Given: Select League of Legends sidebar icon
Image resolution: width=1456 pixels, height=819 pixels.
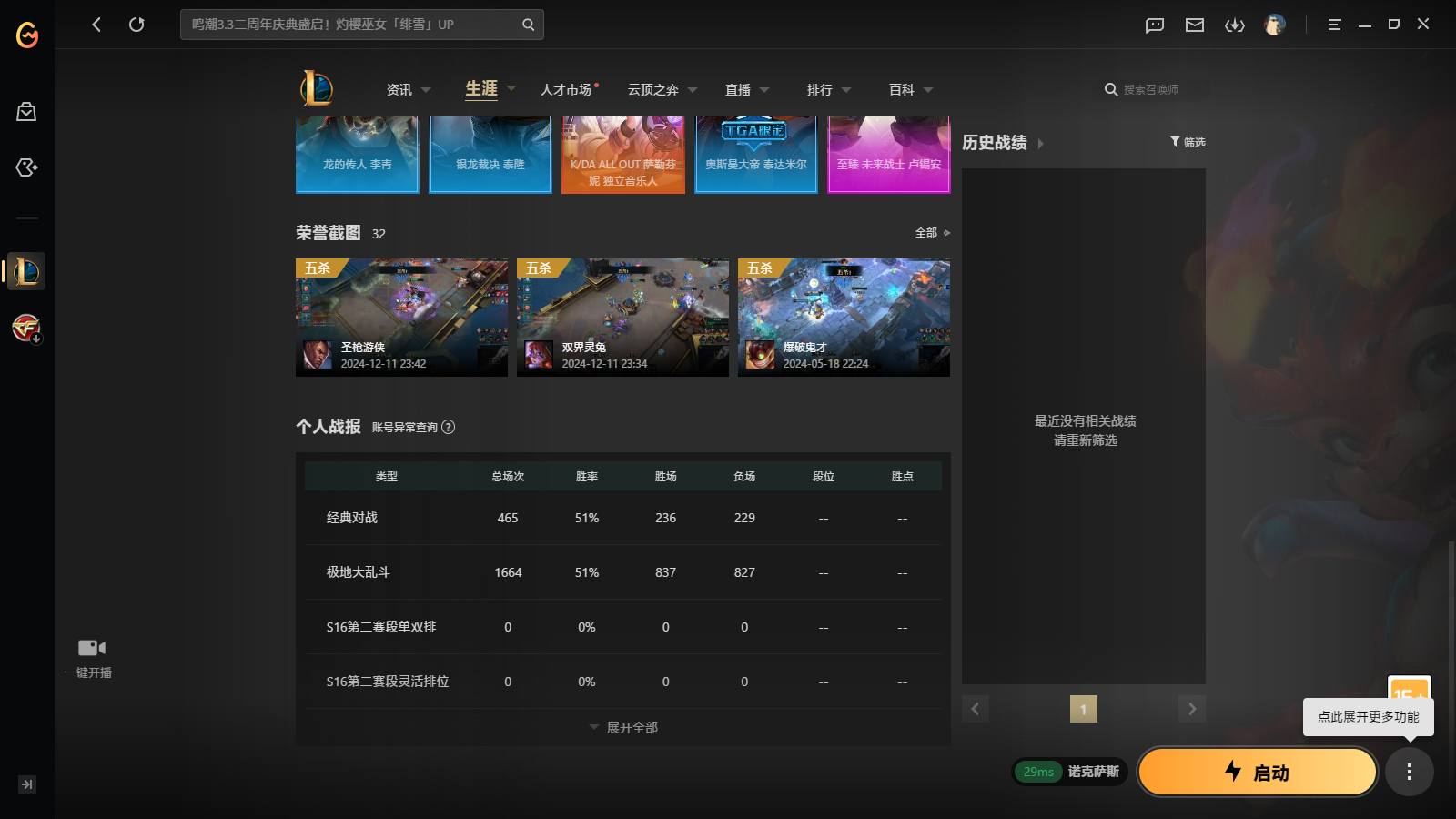Looking at the screenshot, I should coord(26,271).
